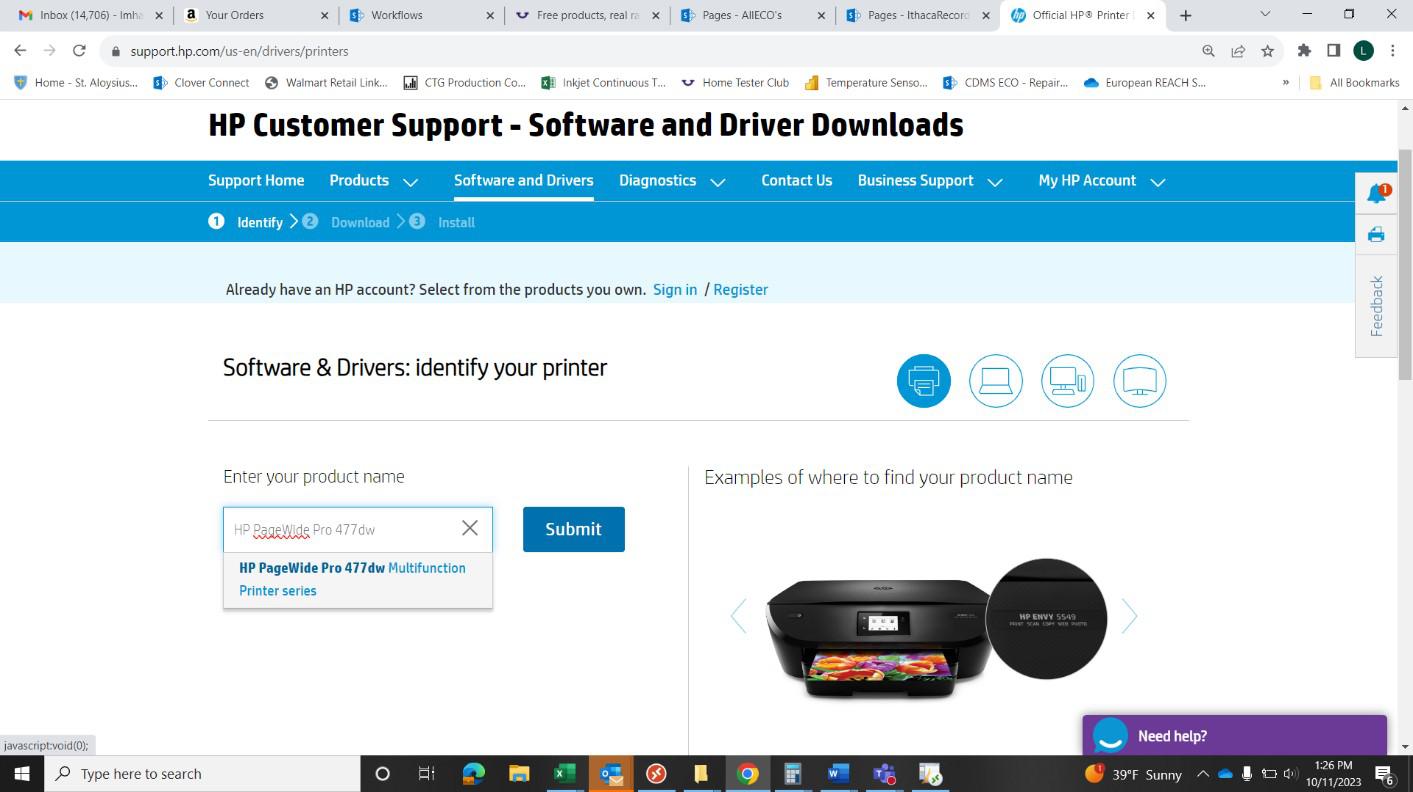Open the Need help? chat widget
The image size is (1413, 792).
pos(1234,735)
